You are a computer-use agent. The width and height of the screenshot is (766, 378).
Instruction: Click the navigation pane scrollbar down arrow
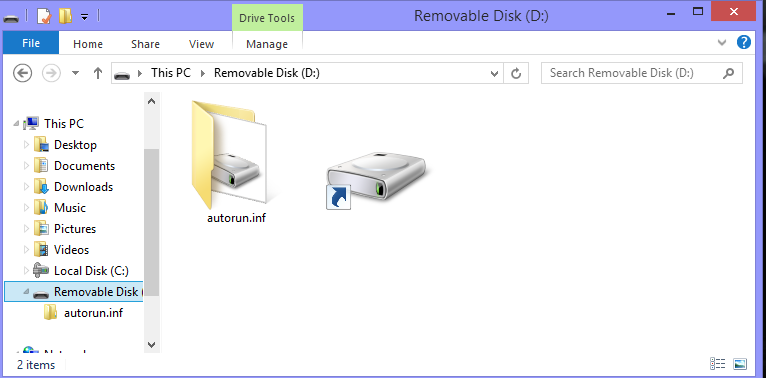[151, 344]
